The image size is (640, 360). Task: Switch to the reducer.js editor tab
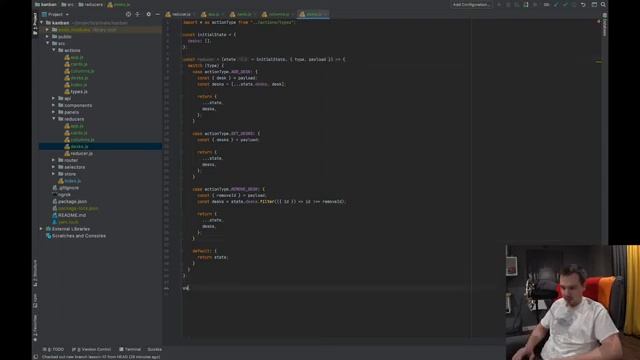180,14
